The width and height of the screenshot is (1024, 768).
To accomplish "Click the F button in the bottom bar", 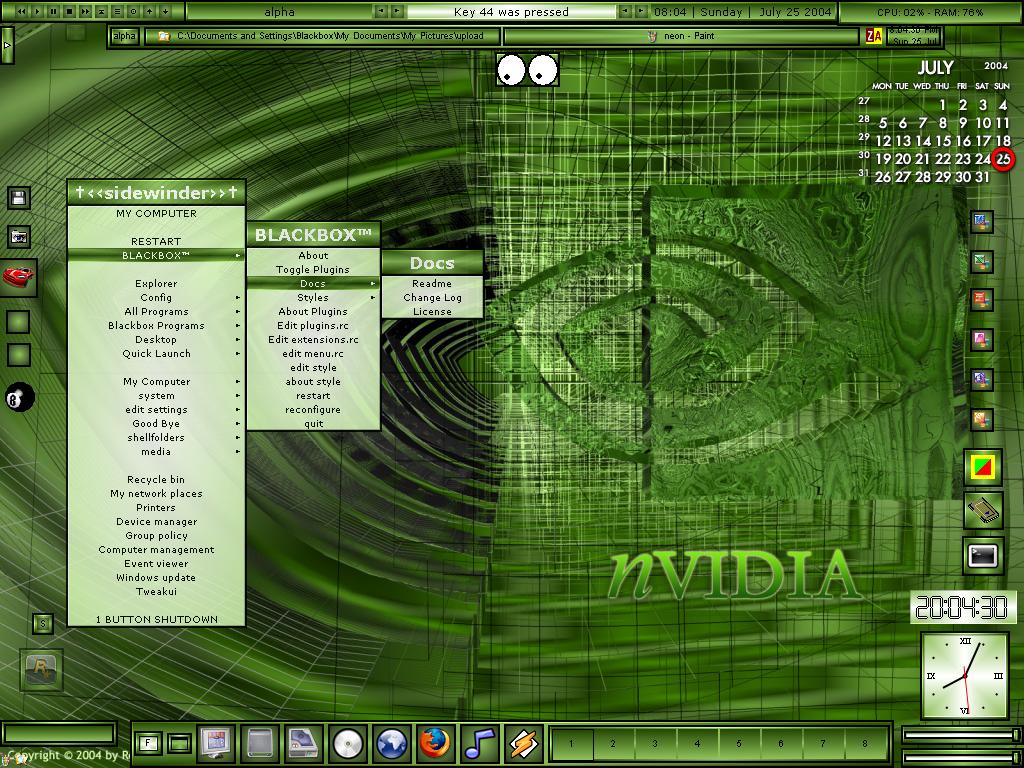I will coord(148,743).
